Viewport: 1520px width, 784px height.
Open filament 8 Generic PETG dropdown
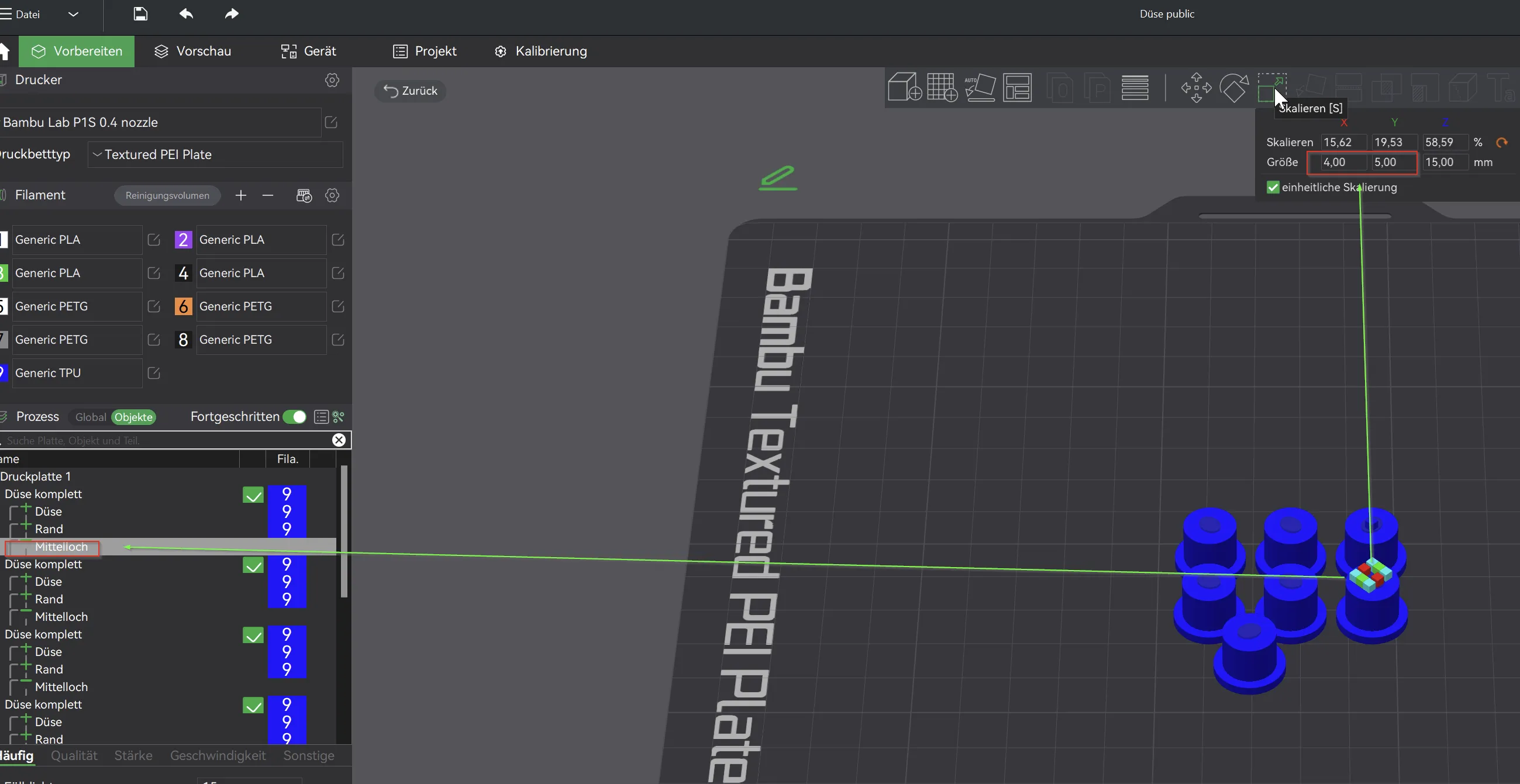coord(261,340)
